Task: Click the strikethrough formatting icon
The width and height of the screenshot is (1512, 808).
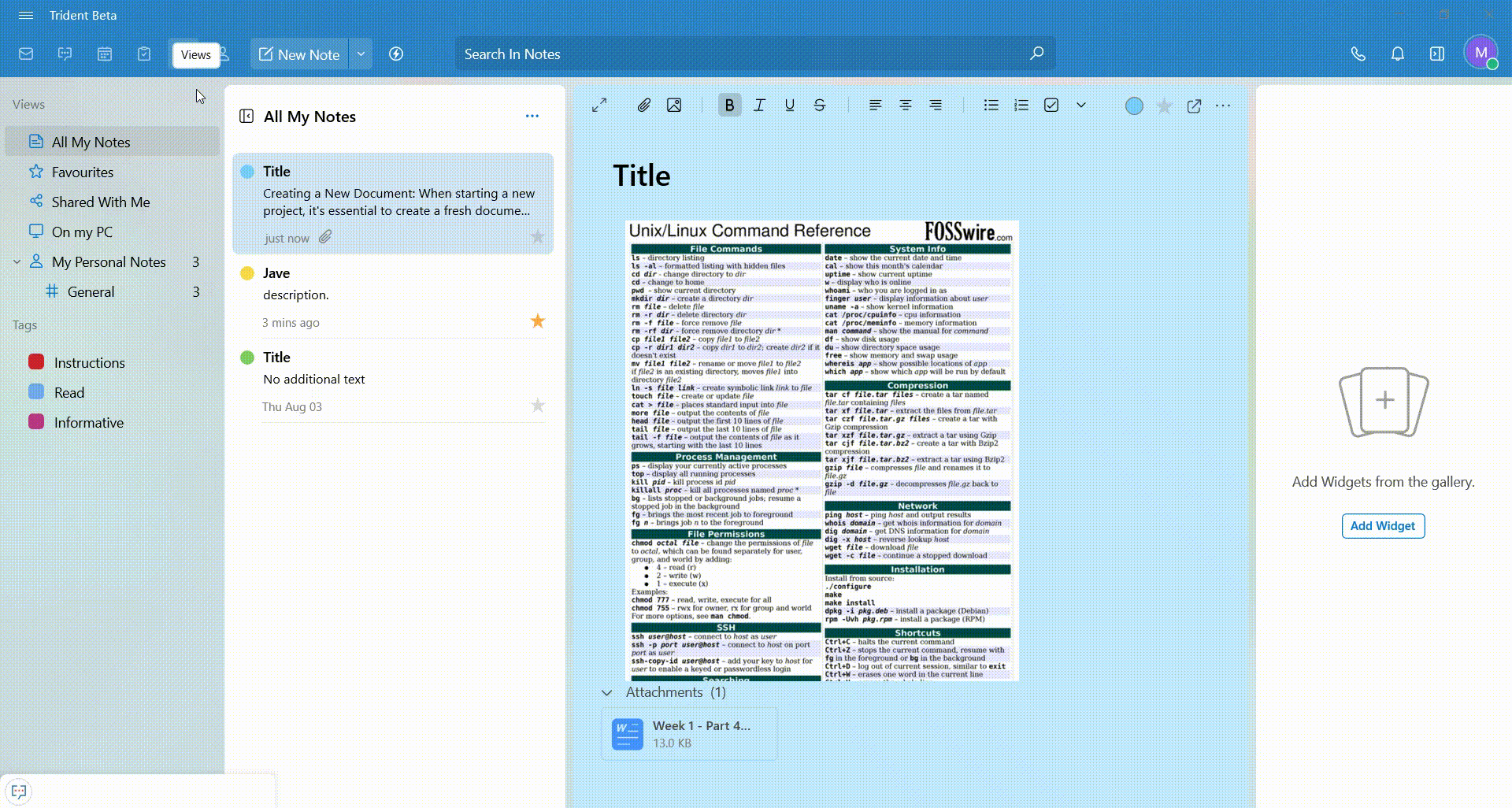Action: [820, 106]
